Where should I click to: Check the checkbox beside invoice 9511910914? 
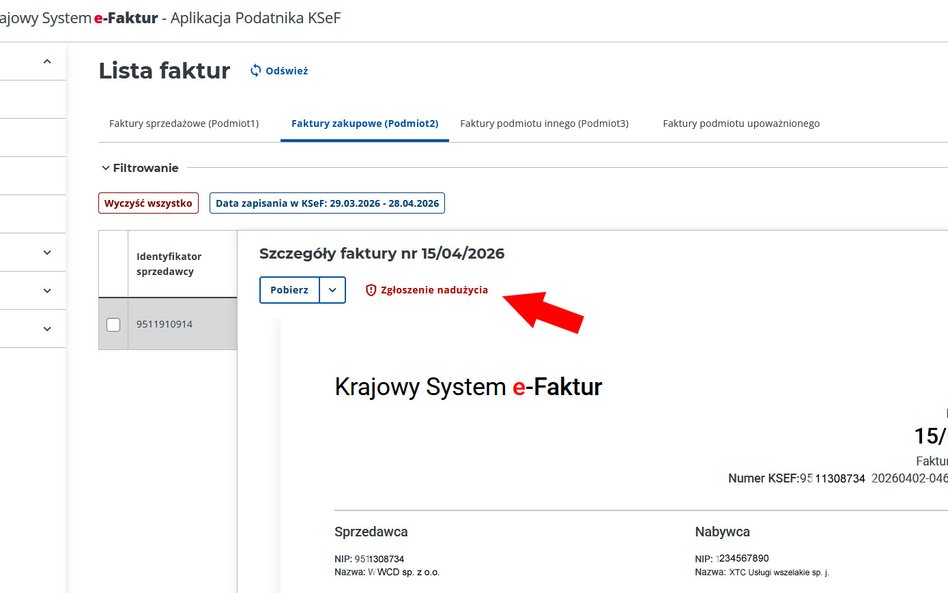click(113, 323)
